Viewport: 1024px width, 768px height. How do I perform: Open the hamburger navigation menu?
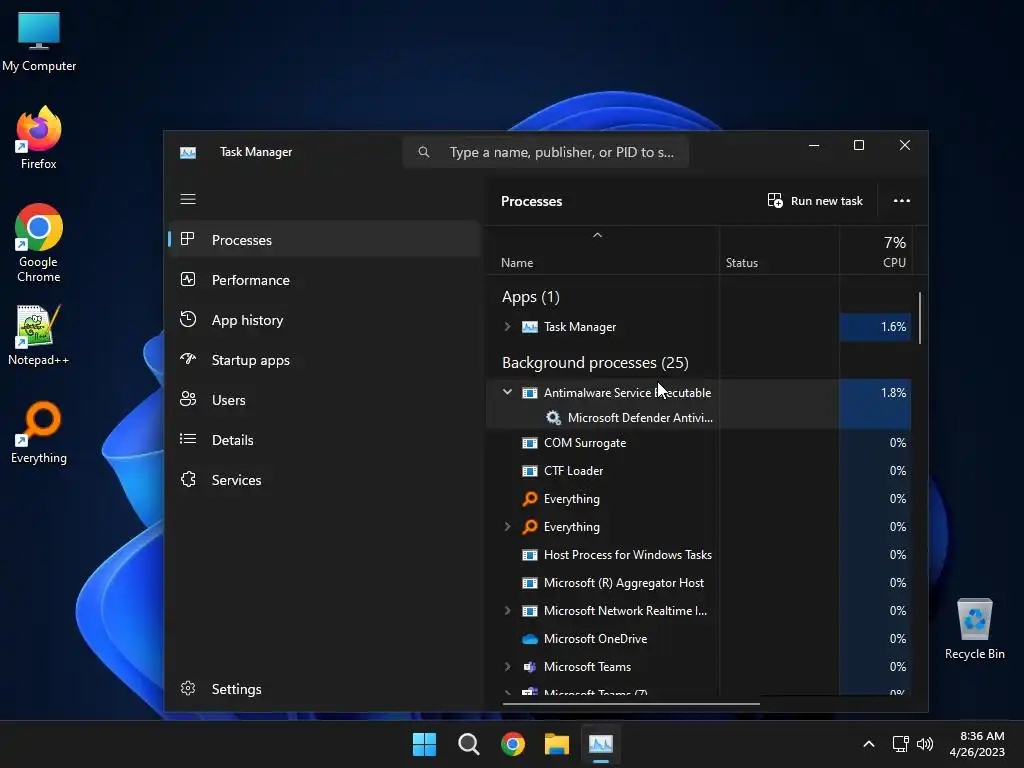188,199
